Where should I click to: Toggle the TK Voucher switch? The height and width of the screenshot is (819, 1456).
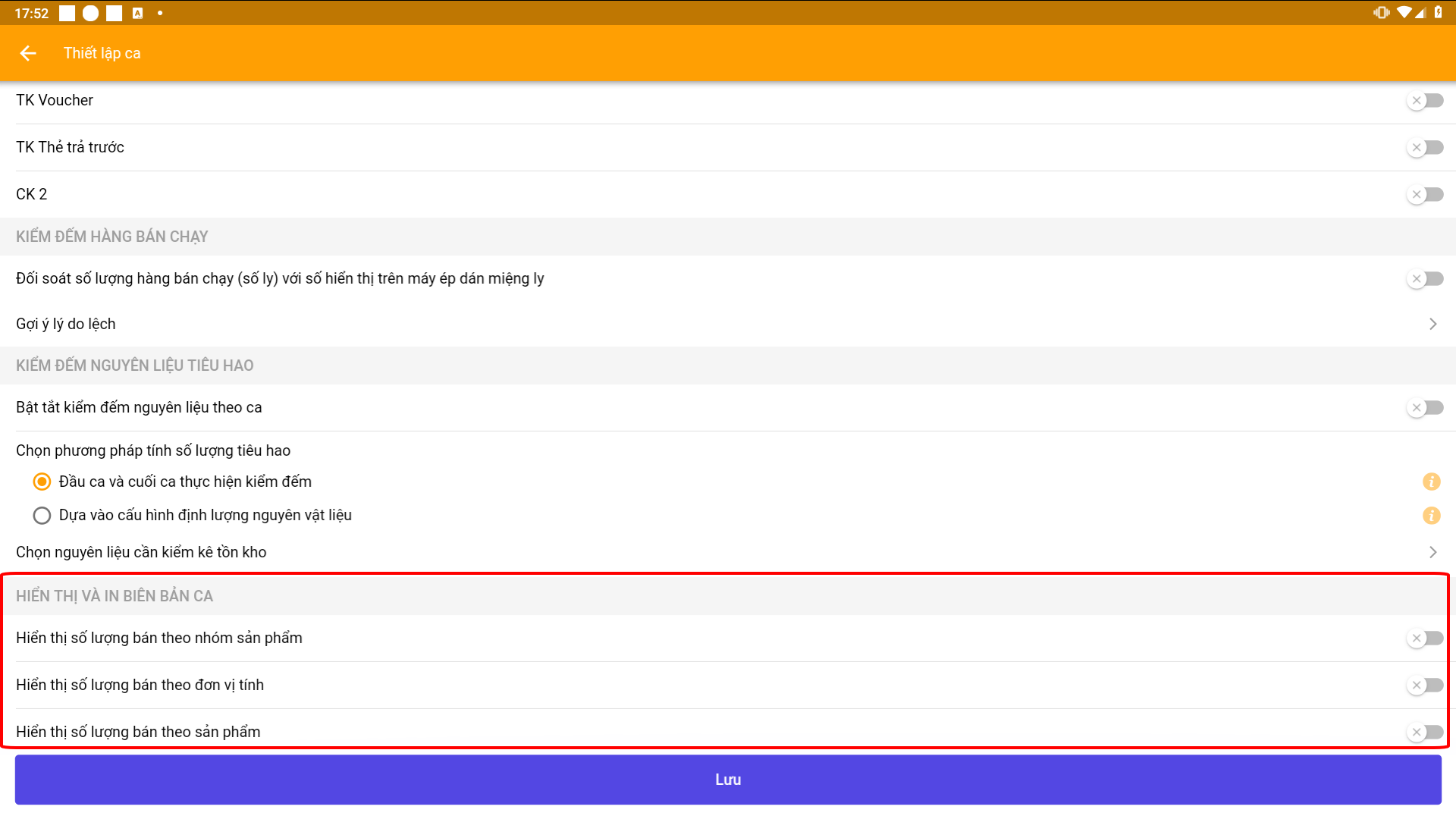pos(1425,100)
